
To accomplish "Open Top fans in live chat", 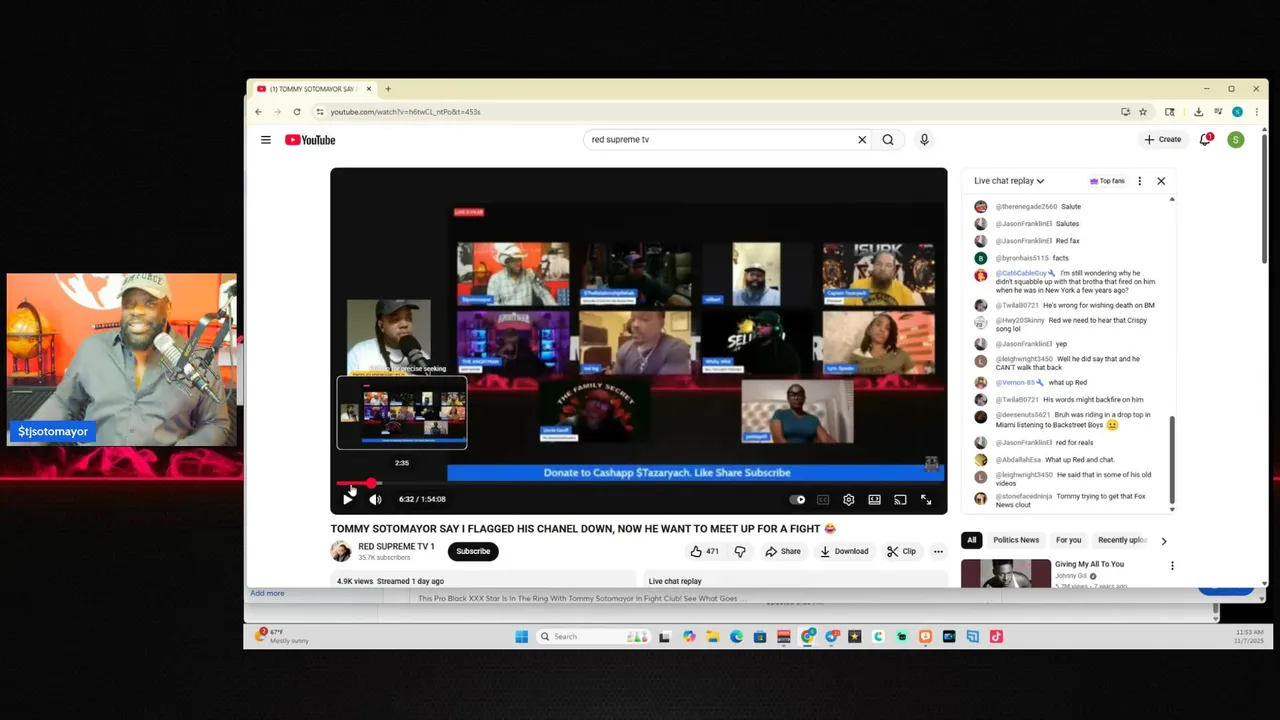I will 1107,181.
